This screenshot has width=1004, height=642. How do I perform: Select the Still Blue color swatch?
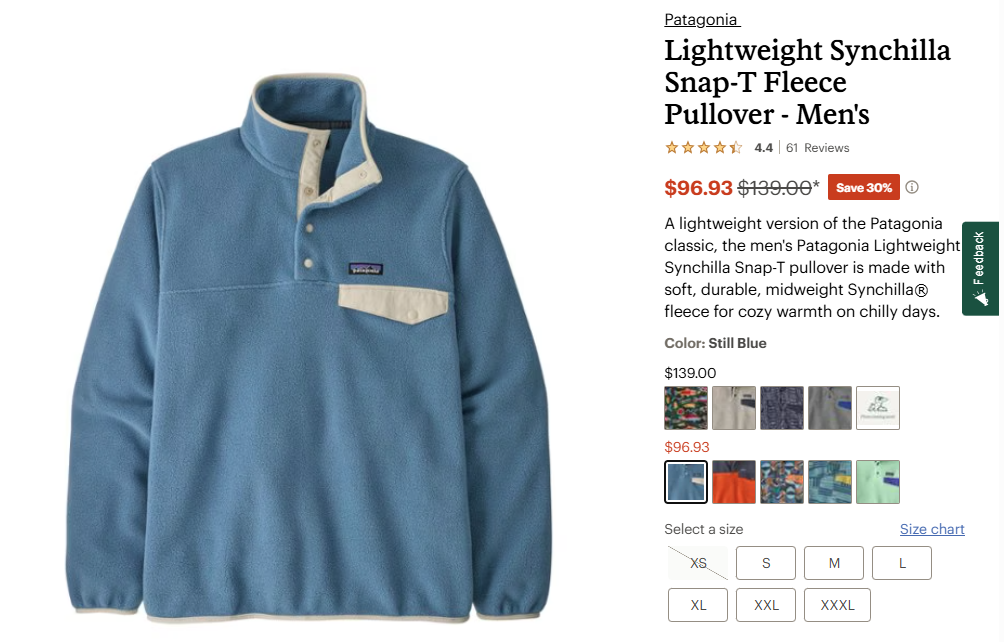pyautogui.click(x=686, y=482)
